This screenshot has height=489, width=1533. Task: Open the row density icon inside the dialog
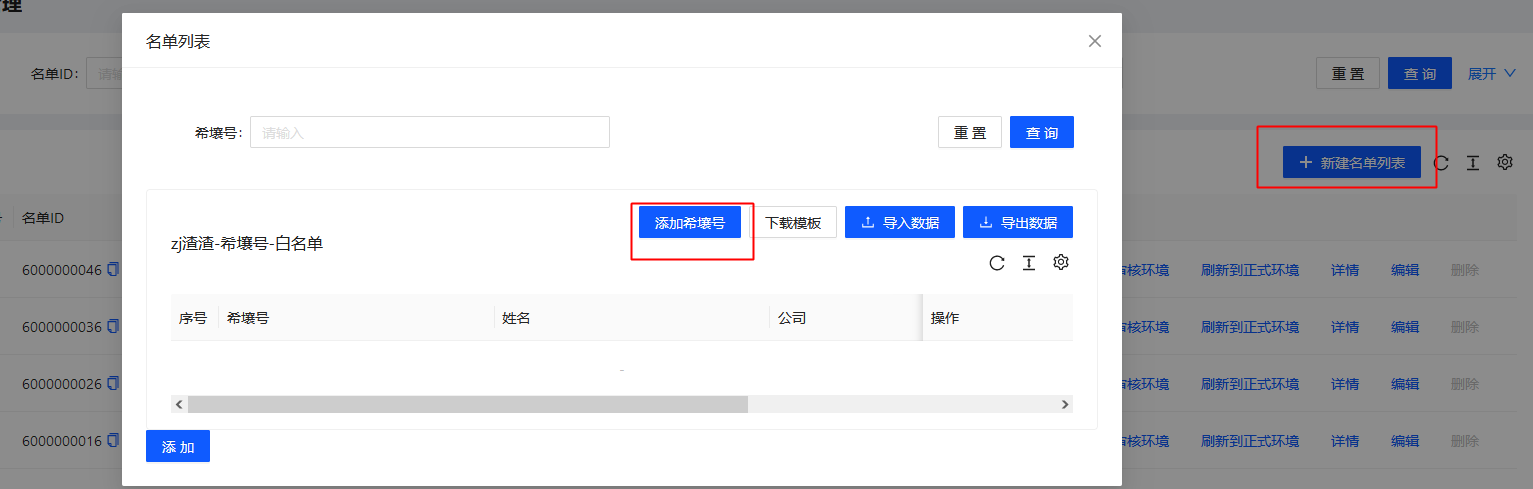point(1028,263)
